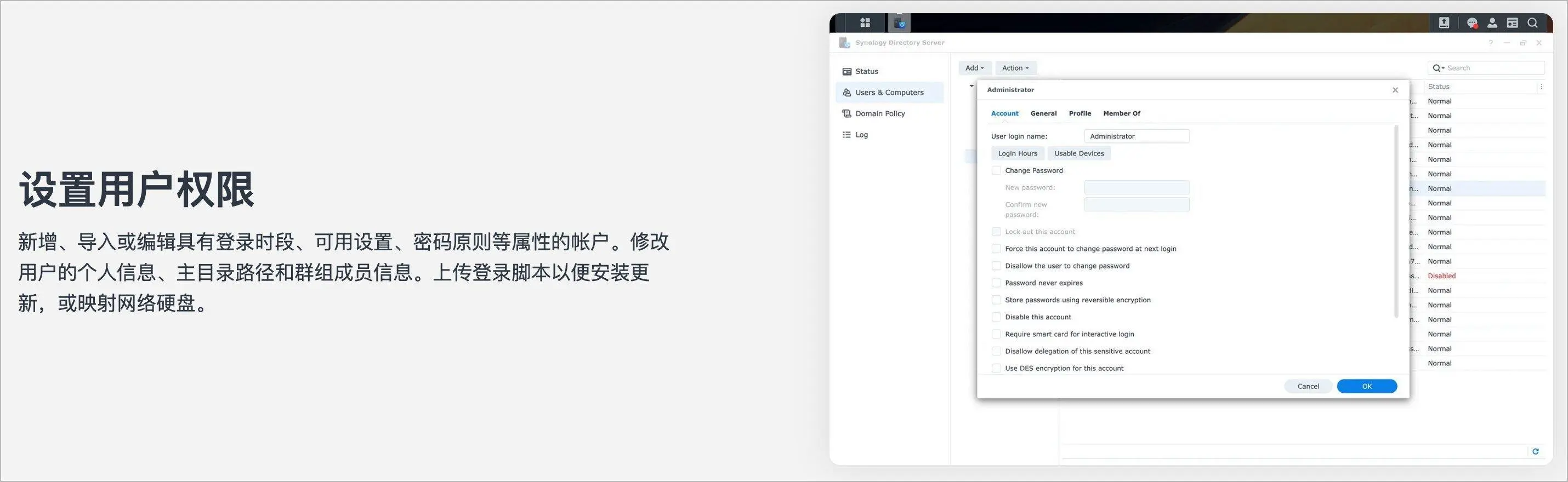Enable the Change Password checkbox
The width and height of the screenshot is (1568, 482).
(996, 171)
